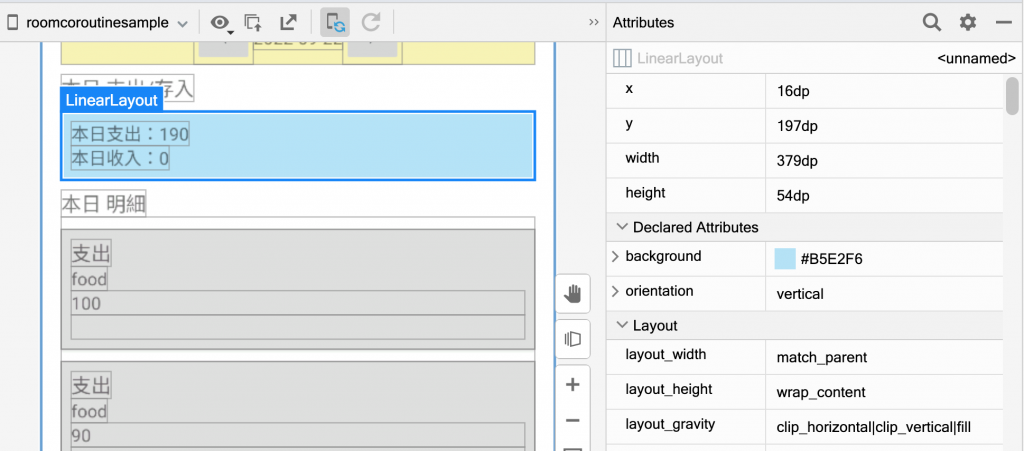This screenshot has width=1024, height=451.
Task: Click the background attribute name
Action: [663, 256]
